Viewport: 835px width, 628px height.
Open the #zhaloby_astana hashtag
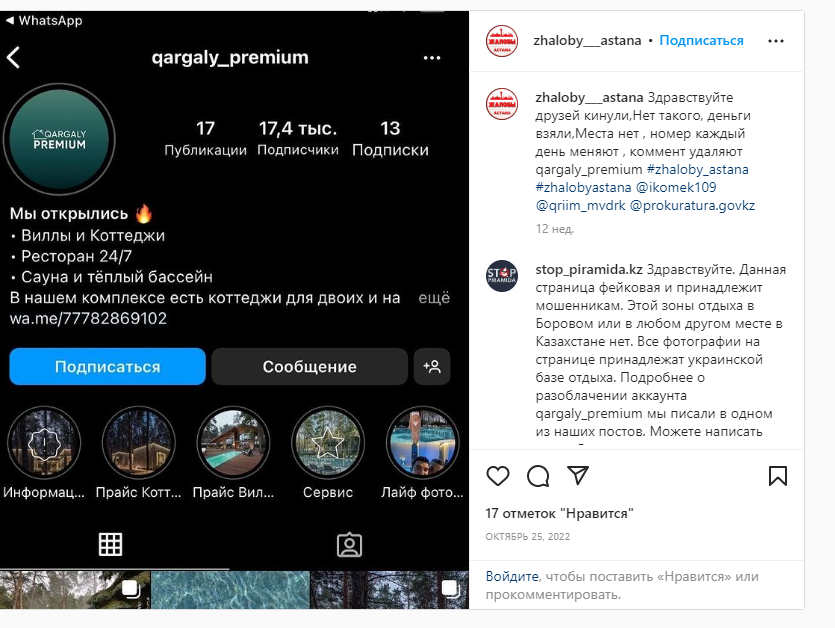[x=698, y=169]
